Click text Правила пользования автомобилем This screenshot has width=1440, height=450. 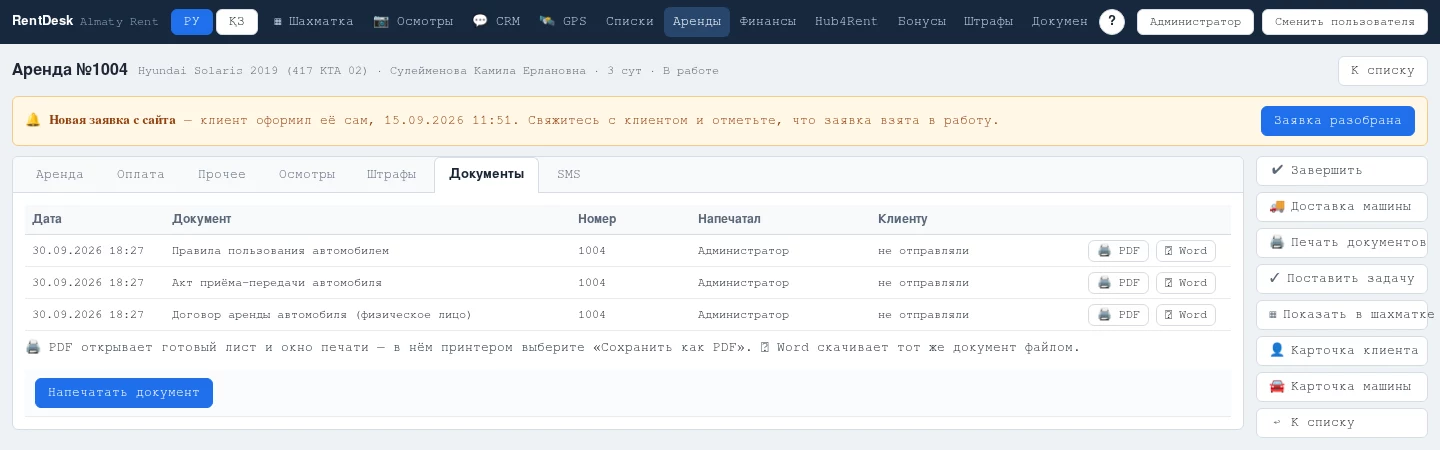(280, 251)
